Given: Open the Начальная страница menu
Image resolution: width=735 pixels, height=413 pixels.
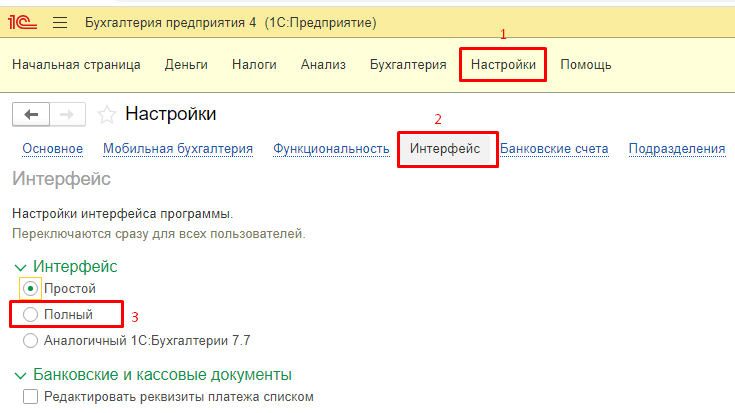Looking at the screenshot, I should pyautogui.click(x=76, y=65).
